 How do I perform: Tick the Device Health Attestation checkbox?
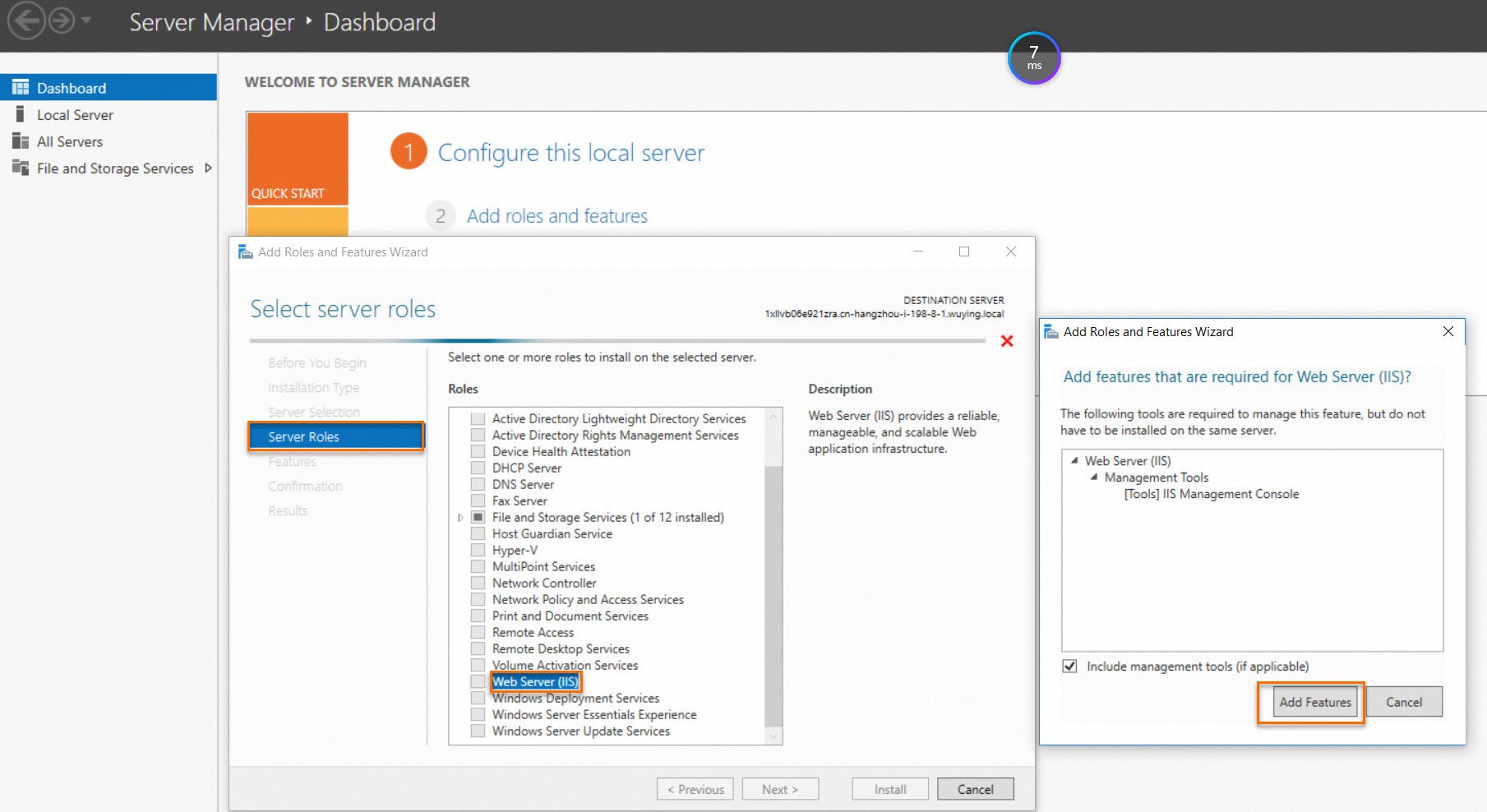pos(478,451)
